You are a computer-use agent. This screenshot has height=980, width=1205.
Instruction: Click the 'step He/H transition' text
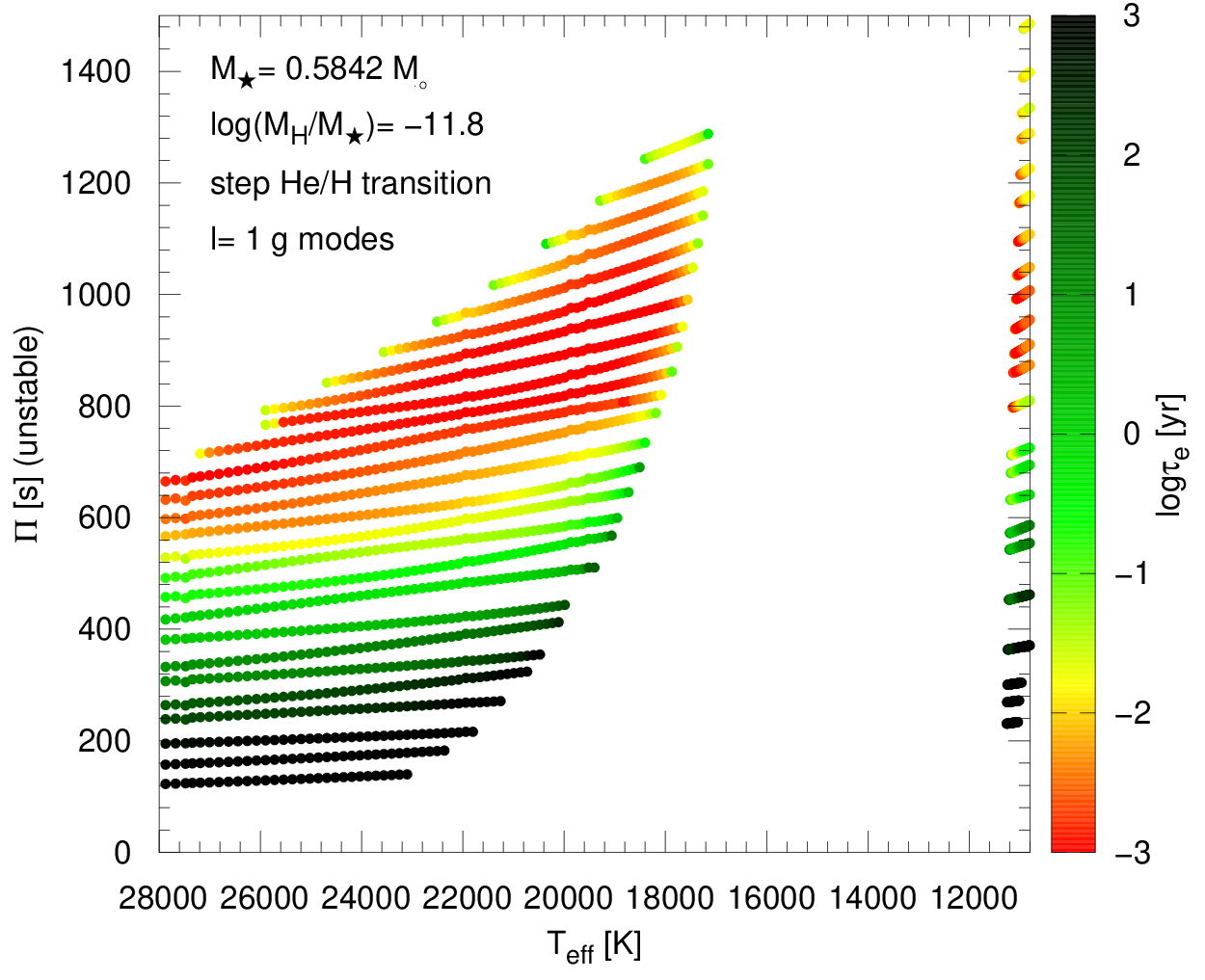pos(351,183)
